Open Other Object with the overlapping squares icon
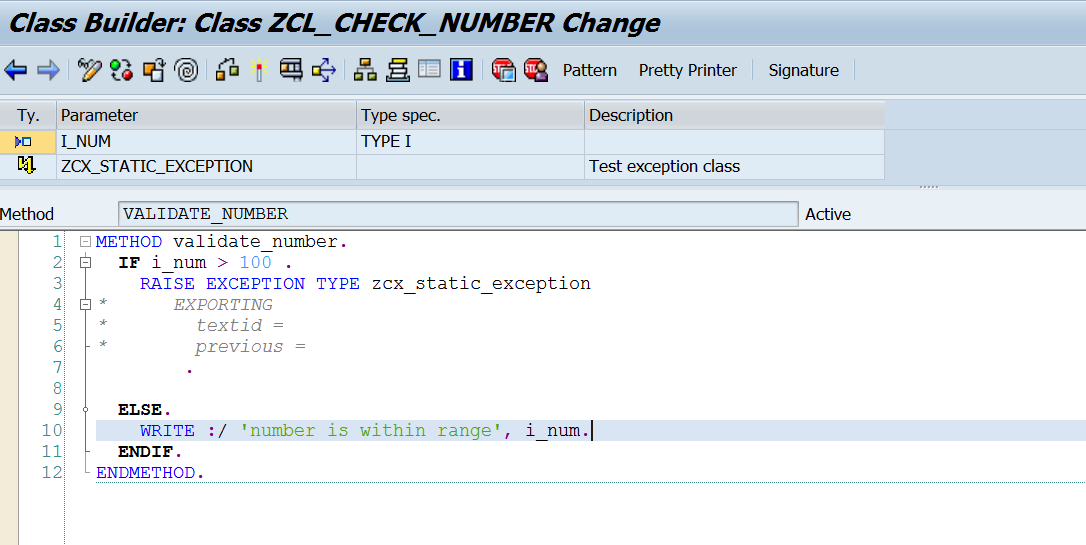Screen dimensions: 1086x545 [x=154, y=70]
